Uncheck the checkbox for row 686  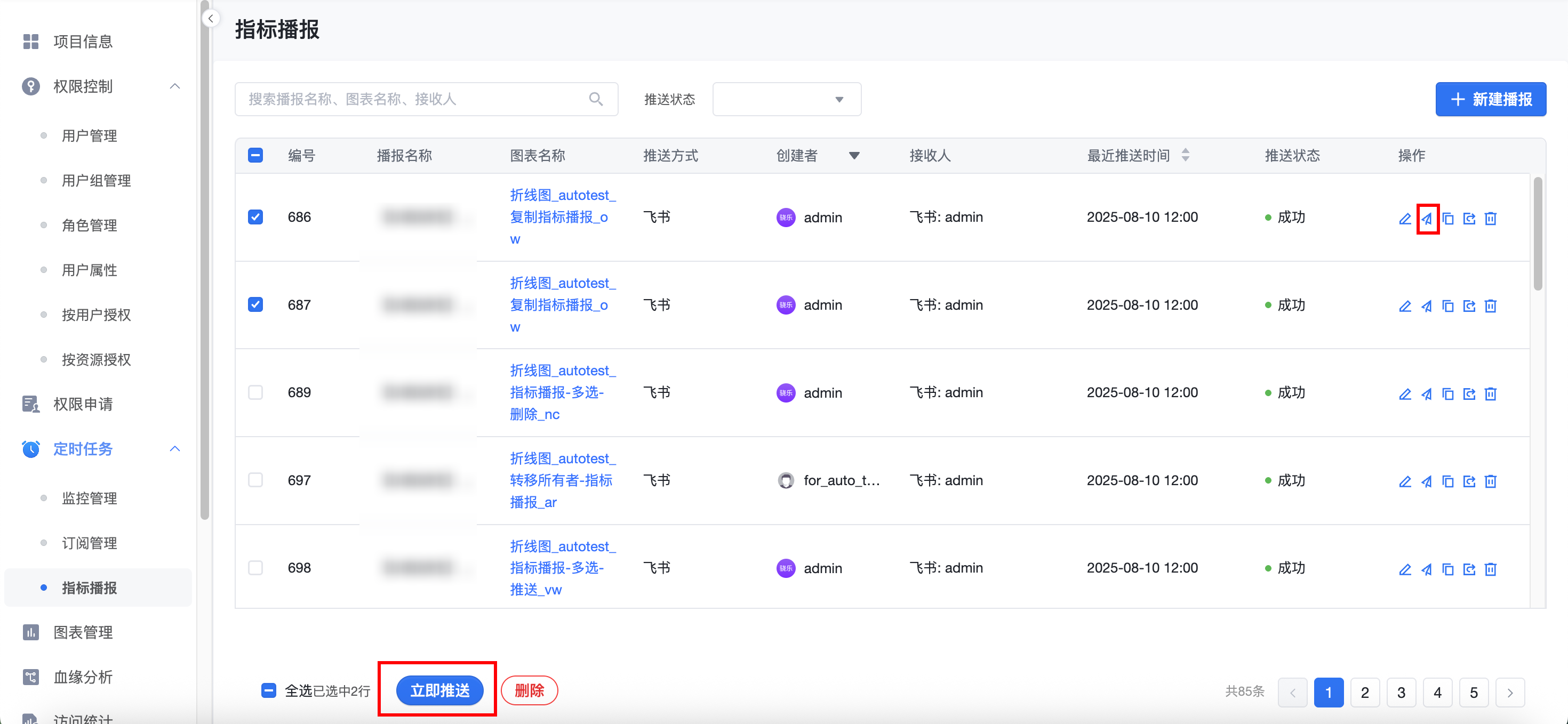click(255, 217)
